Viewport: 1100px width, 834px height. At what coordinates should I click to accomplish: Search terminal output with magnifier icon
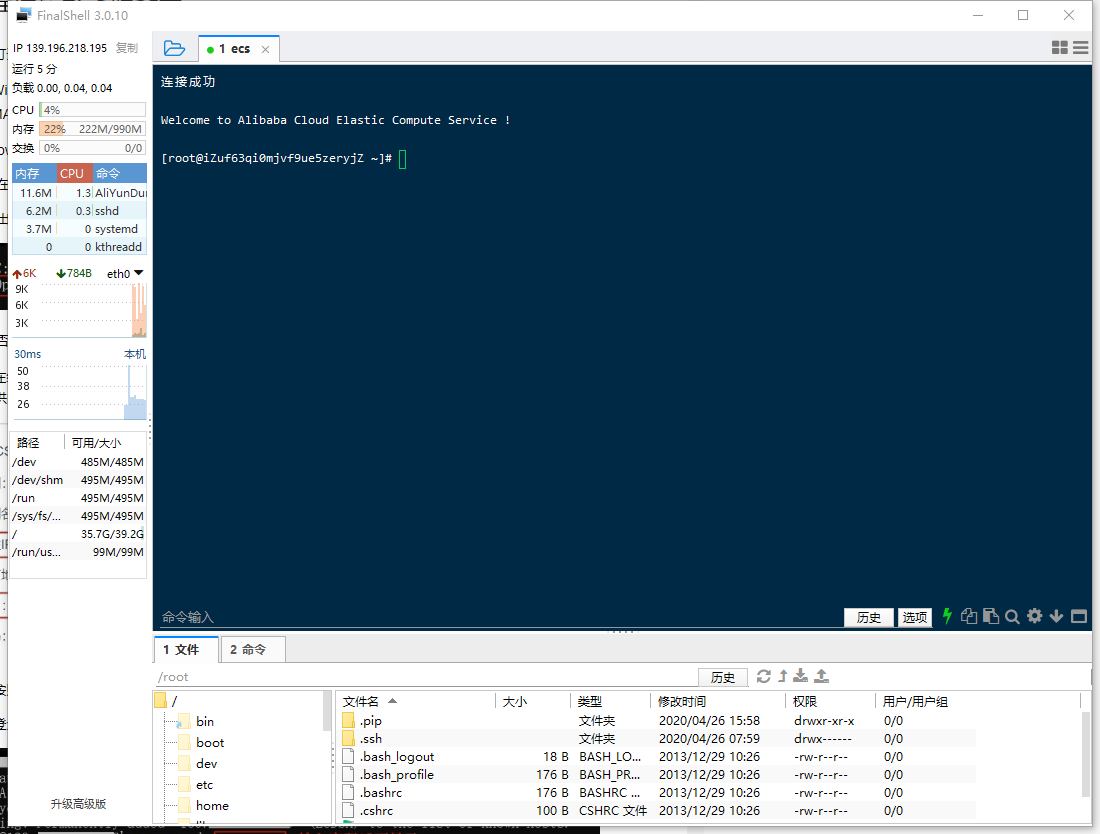1012,617
